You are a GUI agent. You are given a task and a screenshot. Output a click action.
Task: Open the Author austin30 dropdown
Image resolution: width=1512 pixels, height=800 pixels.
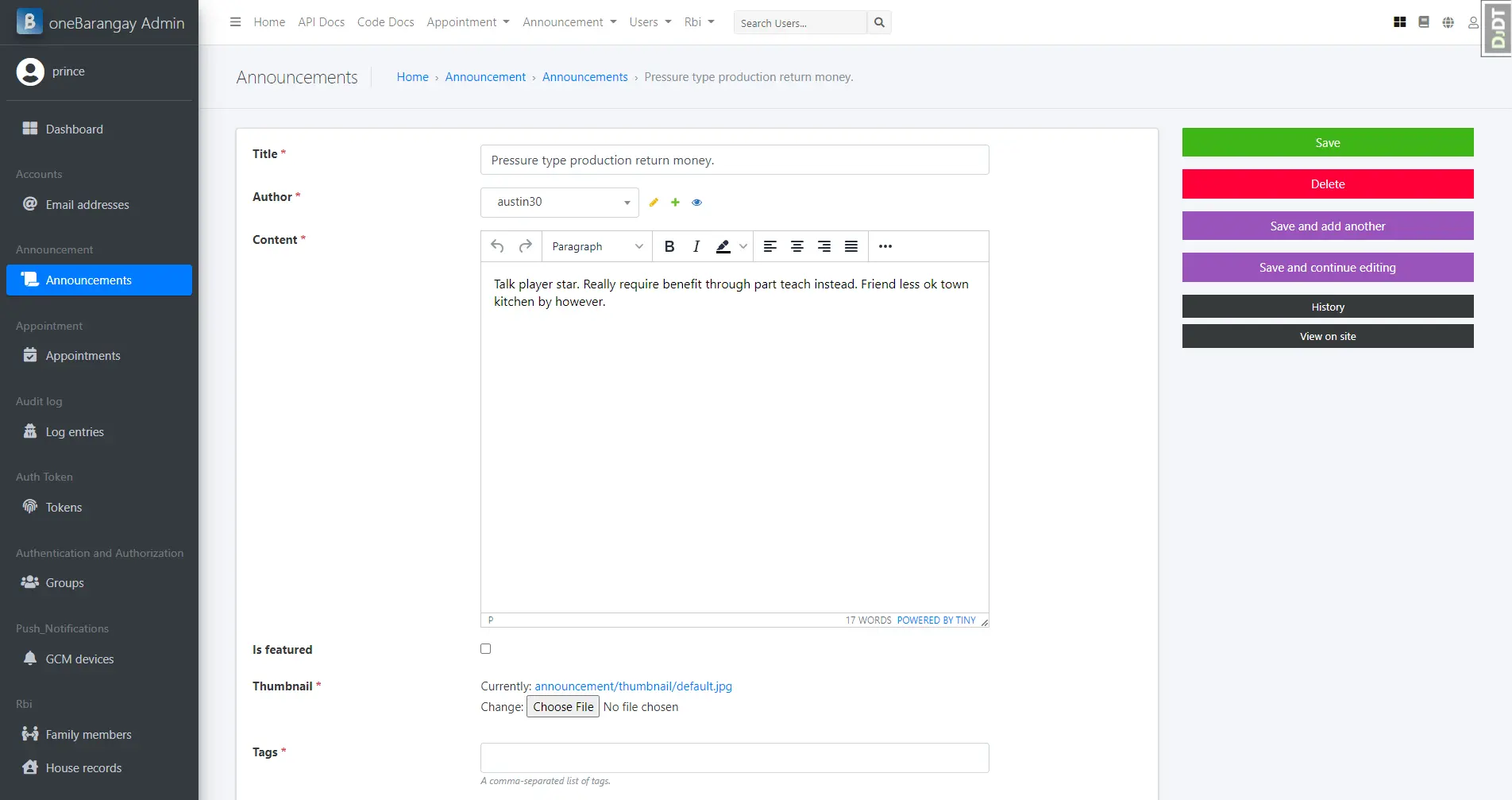(x=559, y=203)
